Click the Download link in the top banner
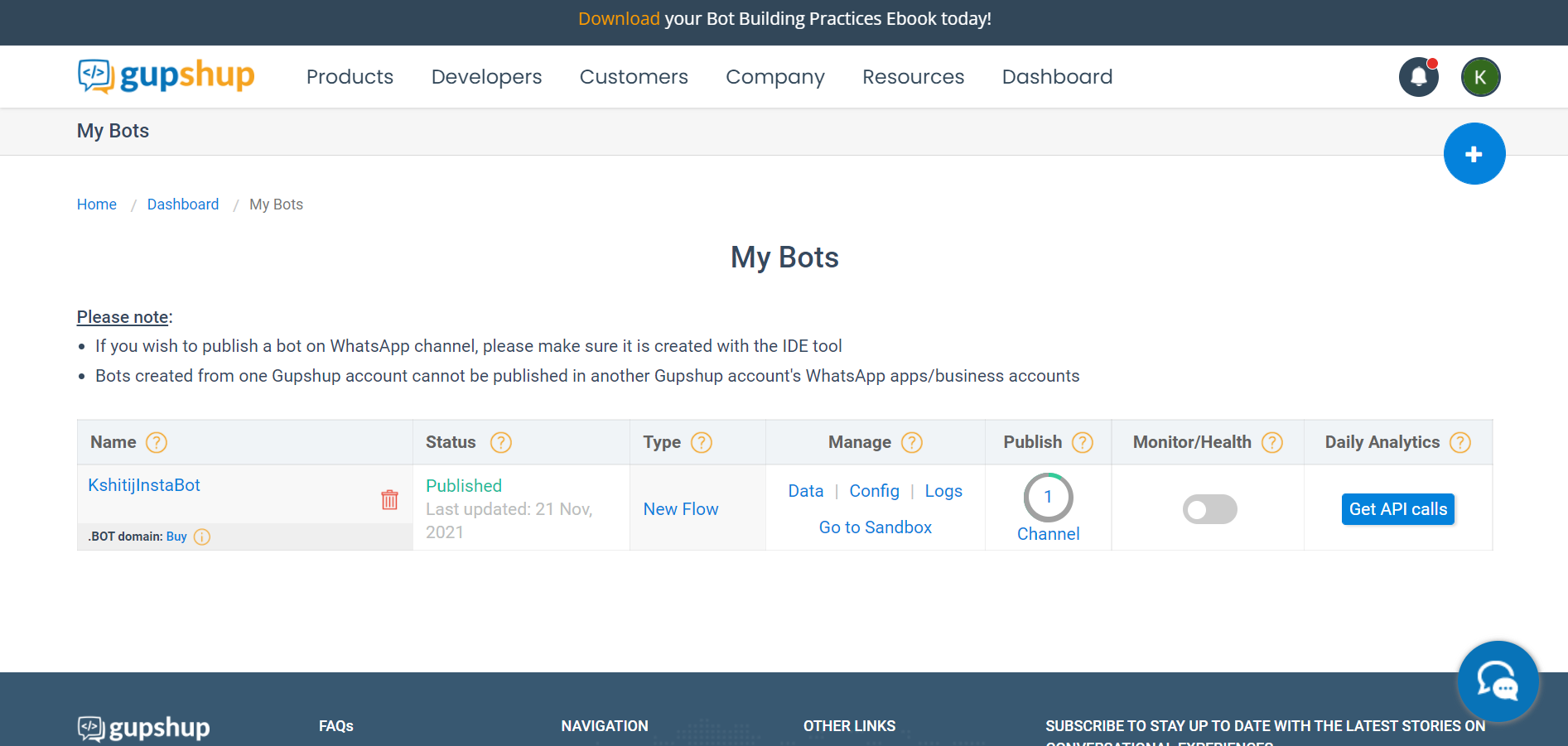1568x746 pixels. click(x=619, y=19)
